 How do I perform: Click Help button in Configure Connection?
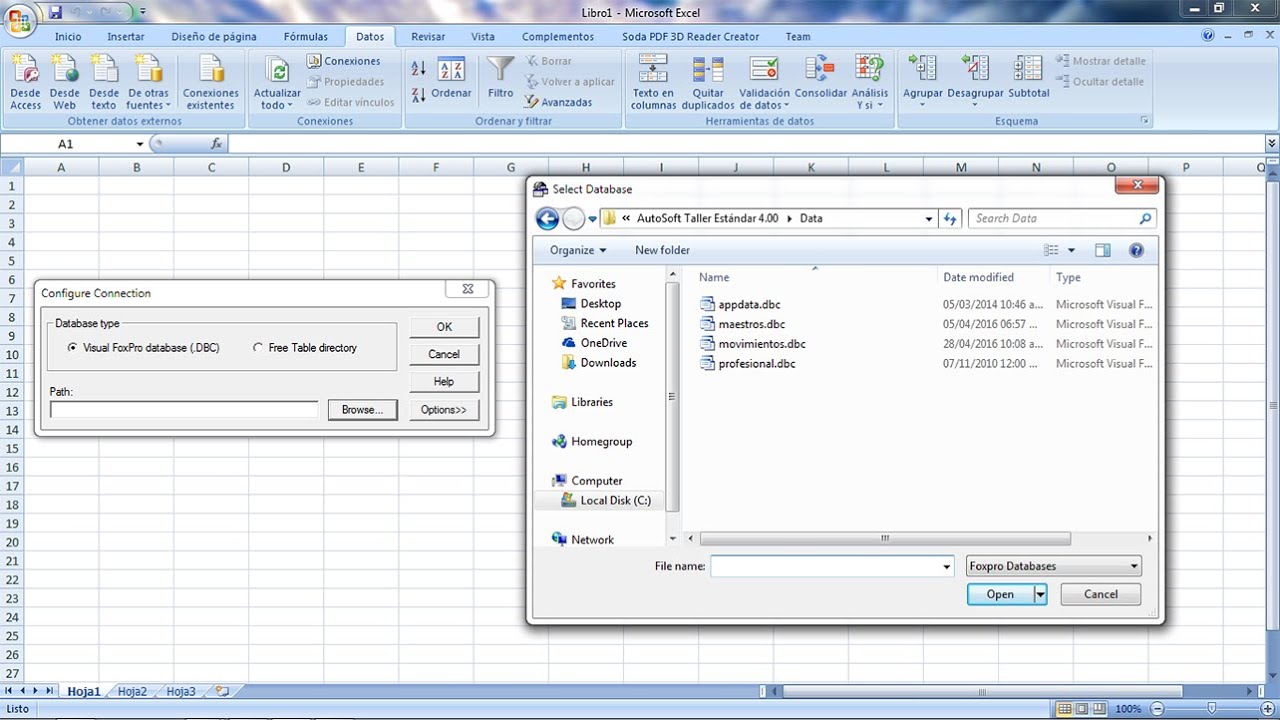pyautogui.click(x=444, y=382)
